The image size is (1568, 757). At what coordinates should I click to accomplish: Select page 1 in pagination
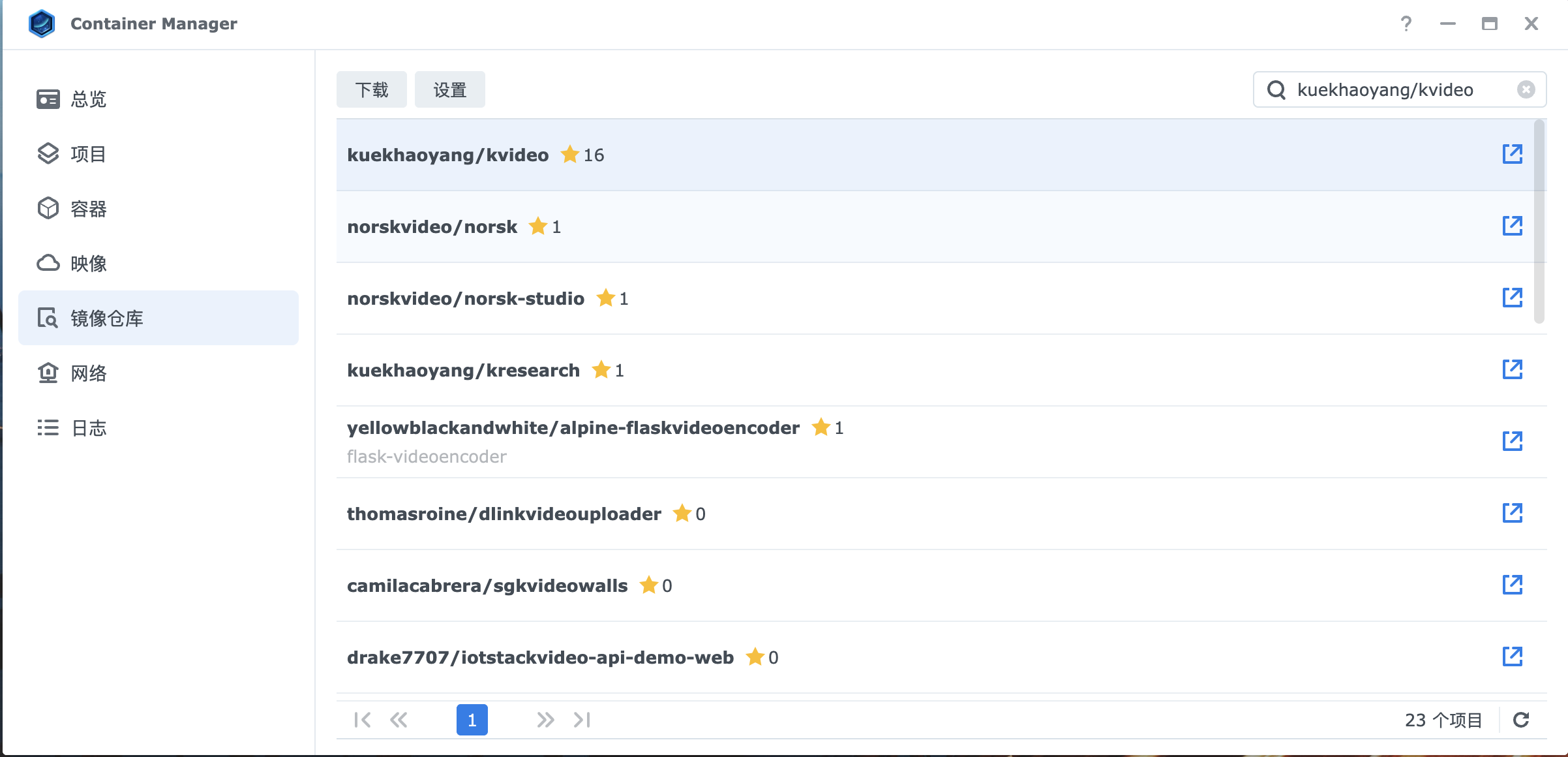click(x=472, y=720)
